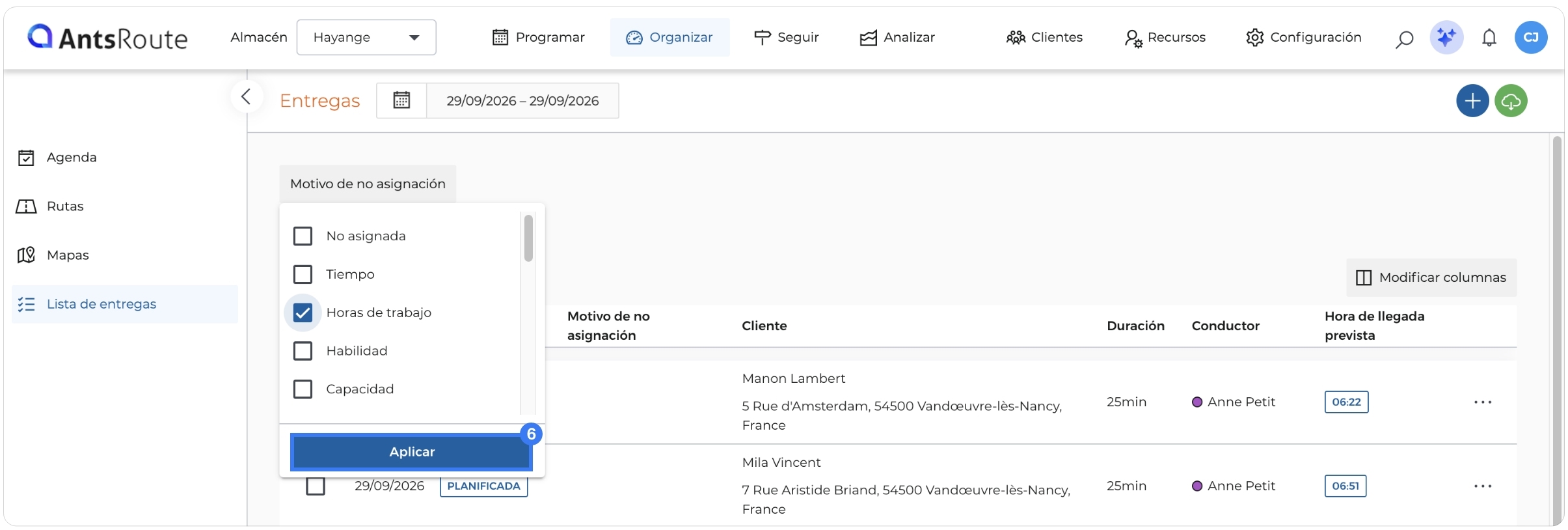Click the Hora de llegada prevista header

click(1374, 326)
